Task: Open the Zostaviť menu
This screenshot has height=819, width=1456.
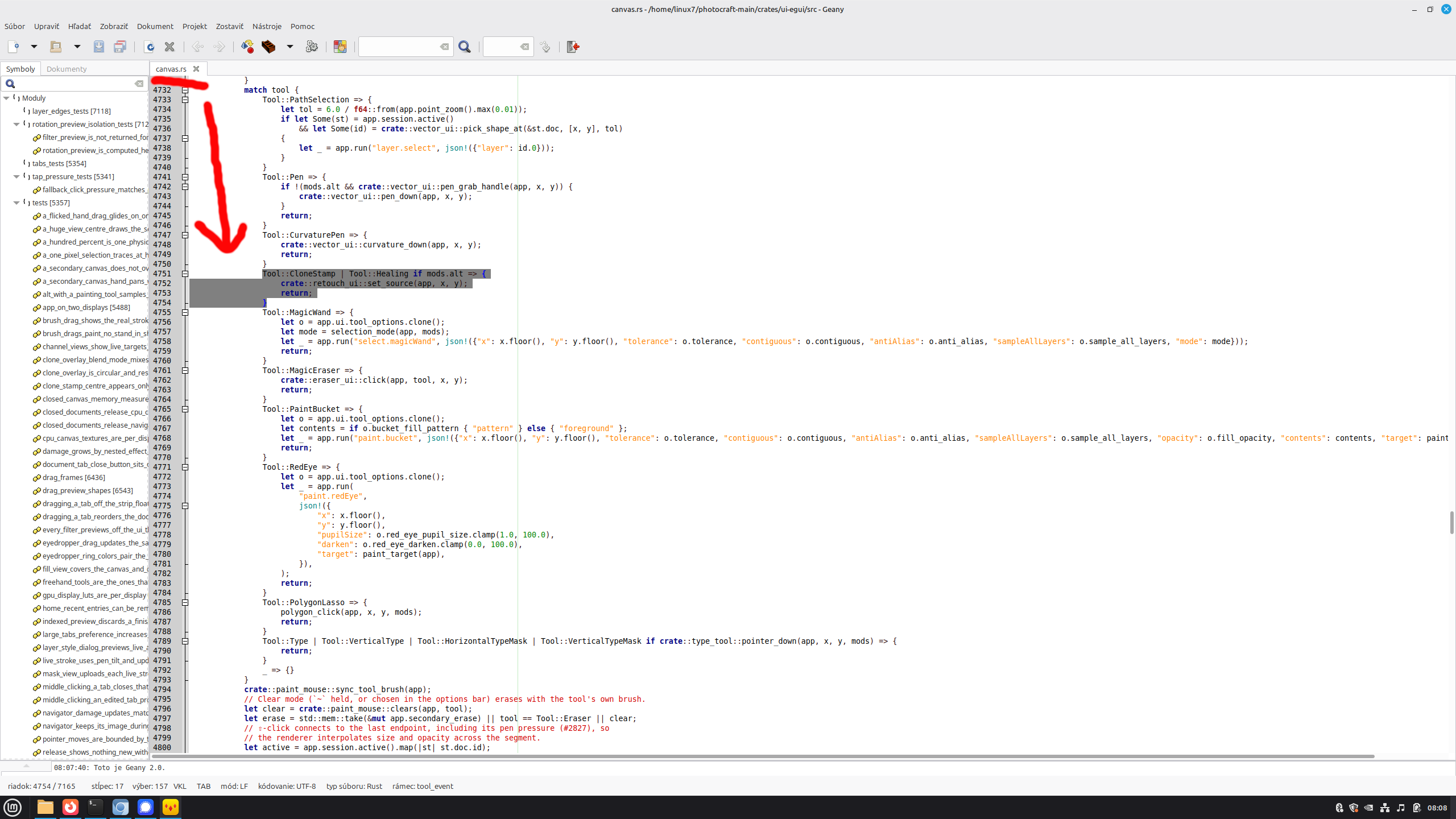Action: click(x=230, y=26)
